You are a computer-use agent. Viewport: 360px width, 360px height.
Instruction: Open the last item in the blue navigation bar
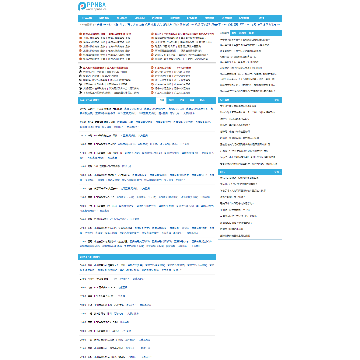pos(262,18)
